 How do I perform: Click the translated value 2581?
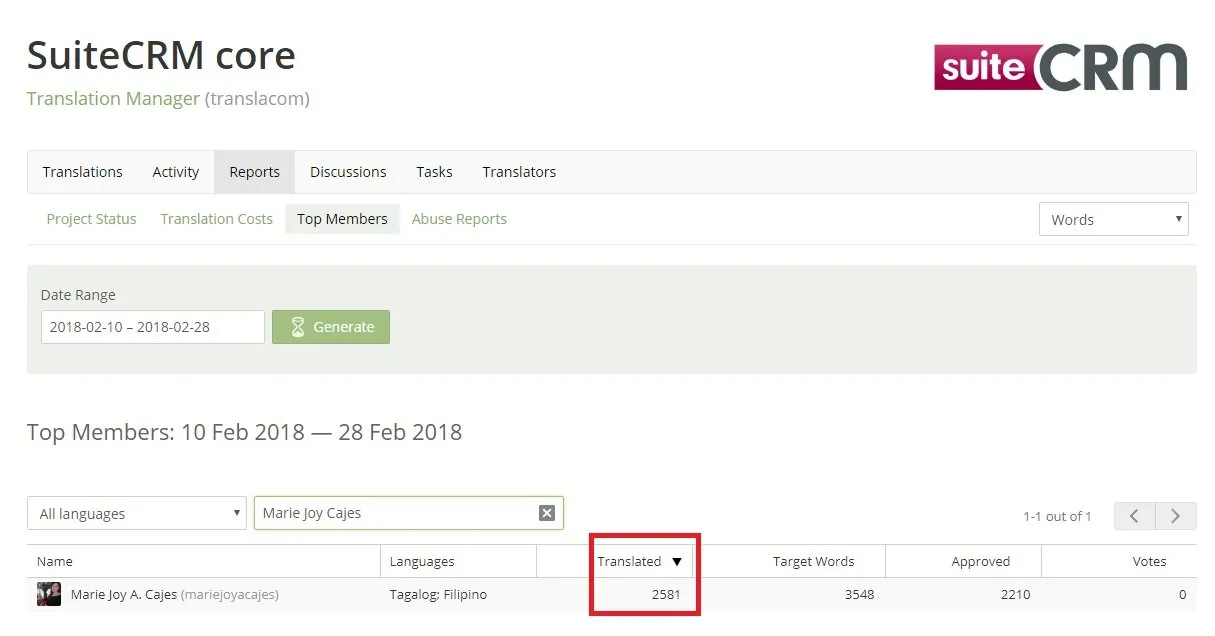(666, 595)
